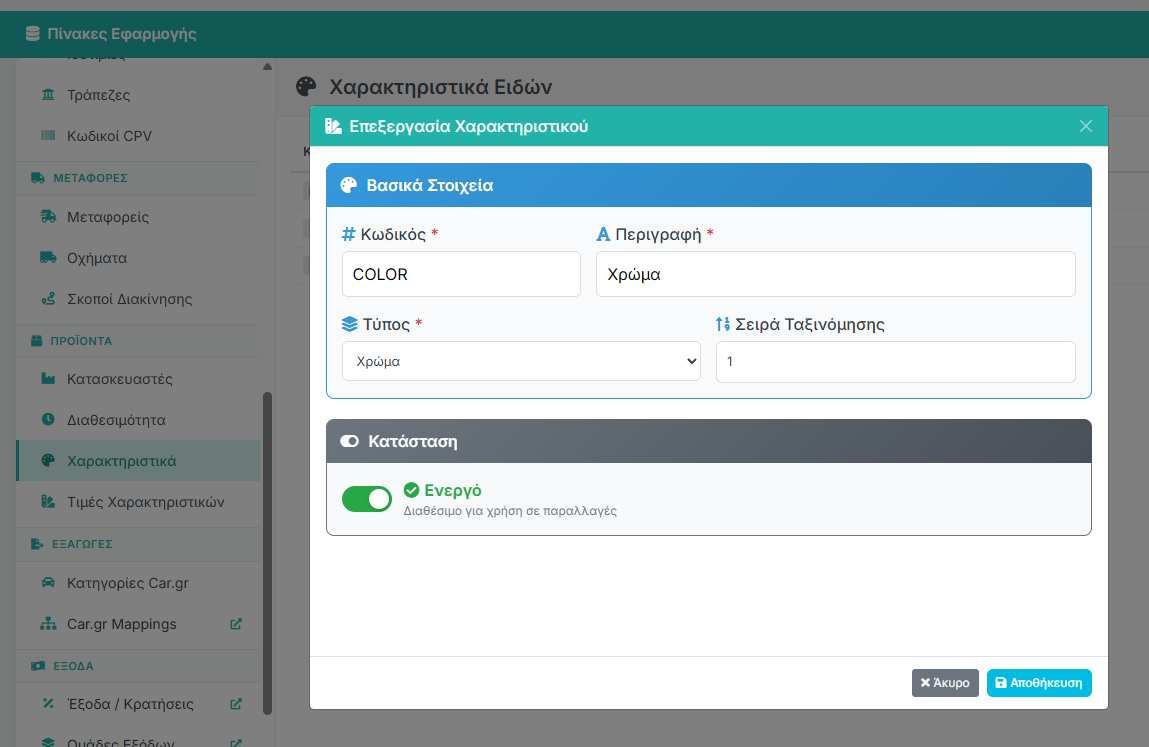Click the green check icon next to Ενεργό
The image size is (1149, 747).
tap(412, 490)
